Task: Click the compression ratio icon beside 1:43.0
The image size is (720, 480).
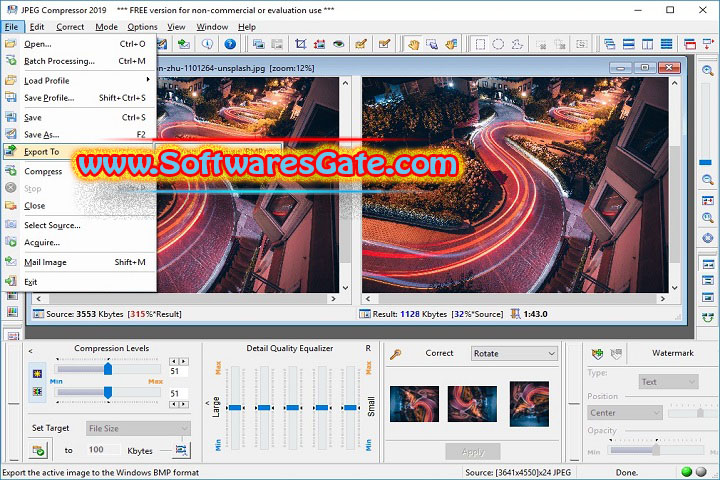Action: coord(515,314)
